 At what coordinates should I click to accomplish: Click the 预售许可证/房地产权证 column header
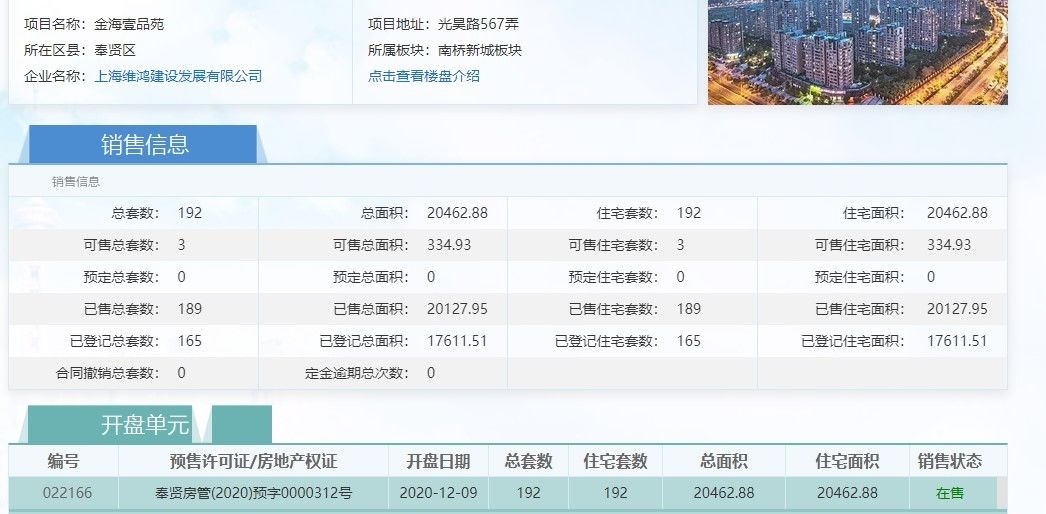[x=253, y=461]
